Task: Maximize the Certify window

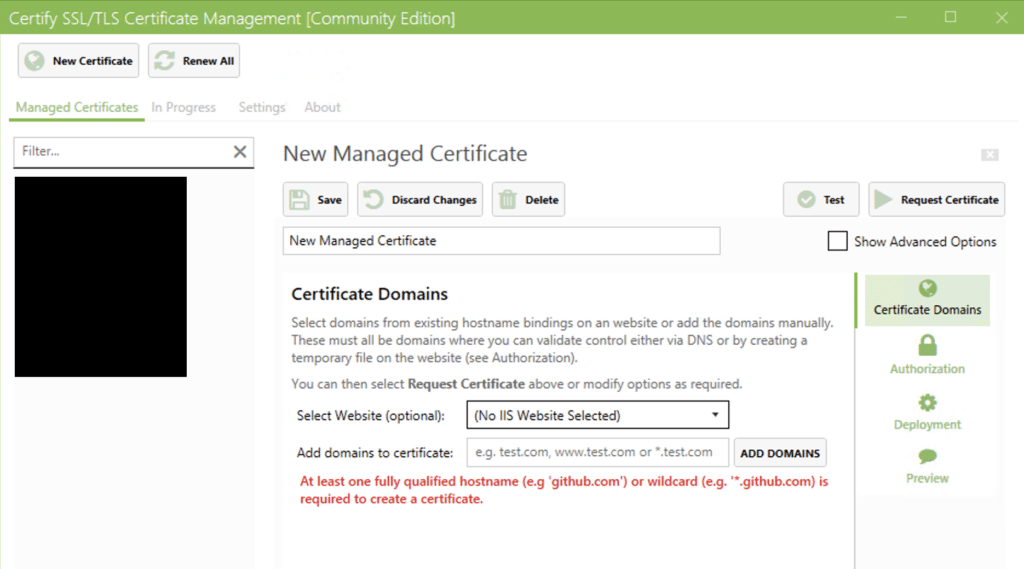Action: point(951,18)
